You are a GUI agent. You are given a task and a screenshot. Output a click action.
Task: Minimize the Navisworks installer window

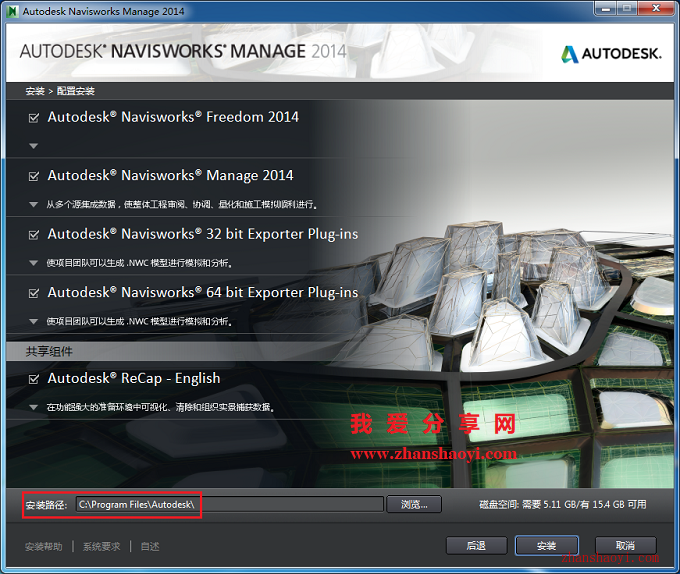click(x=606, y=8)
